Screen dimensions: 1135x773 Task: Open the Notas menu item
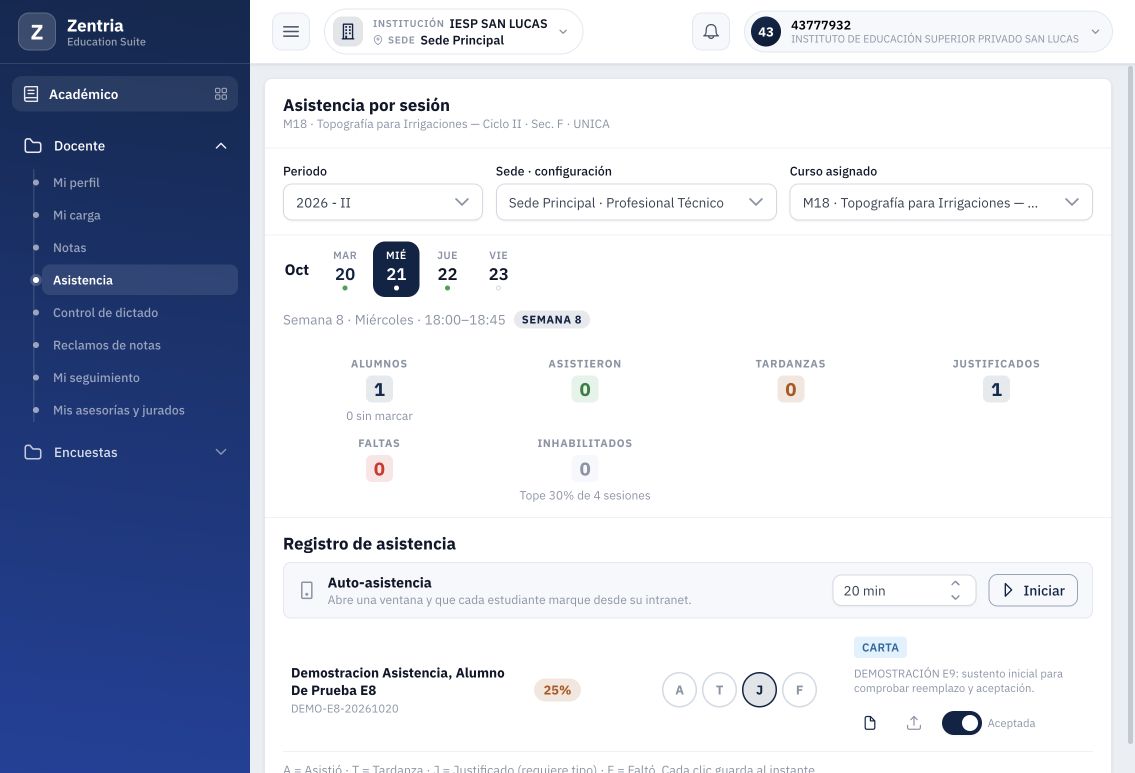(x=69, y=248)
